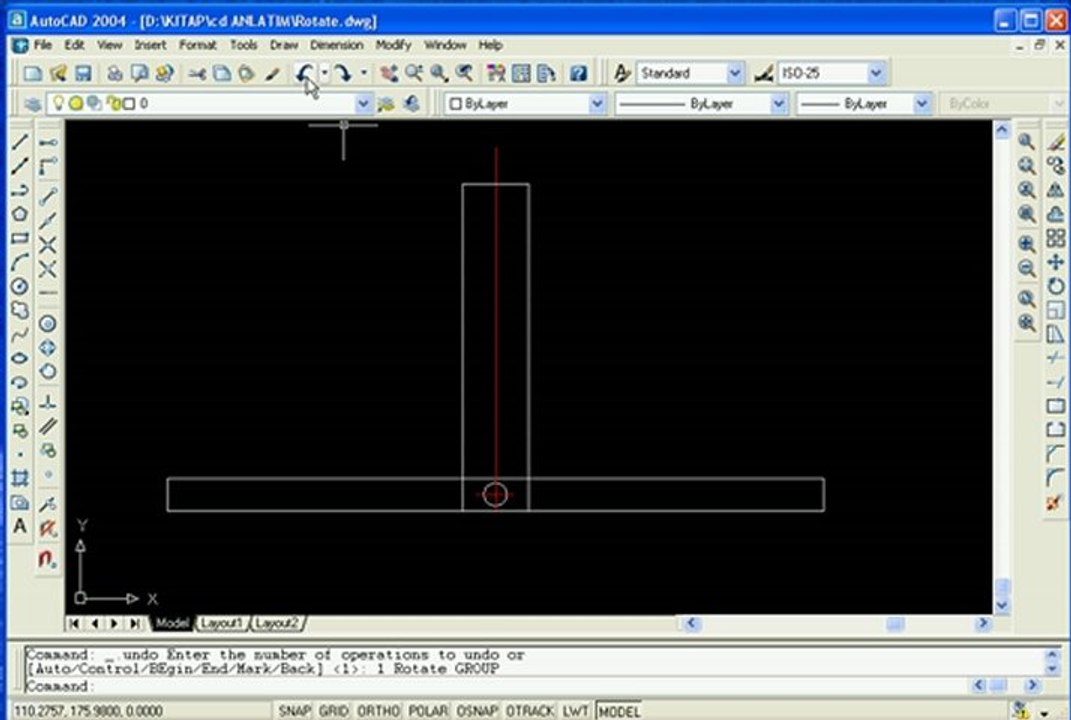
Task: Open the layer list dropdown
Action: [363, 104]
